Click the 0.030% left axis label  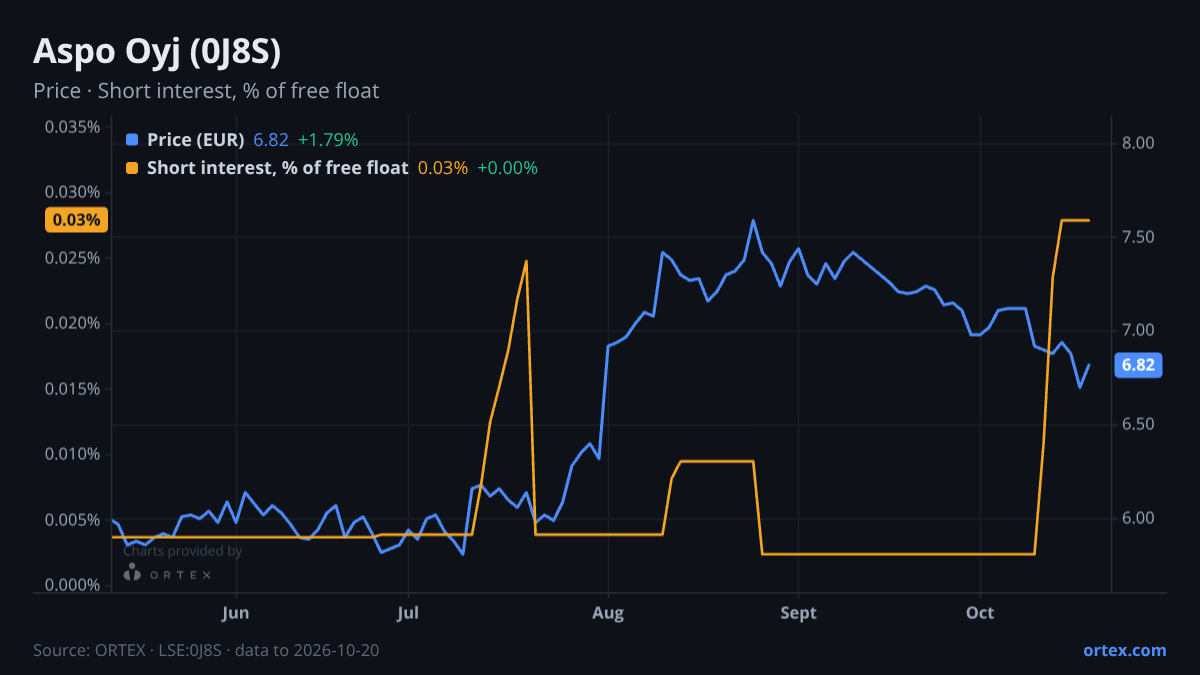coord(72,192)
